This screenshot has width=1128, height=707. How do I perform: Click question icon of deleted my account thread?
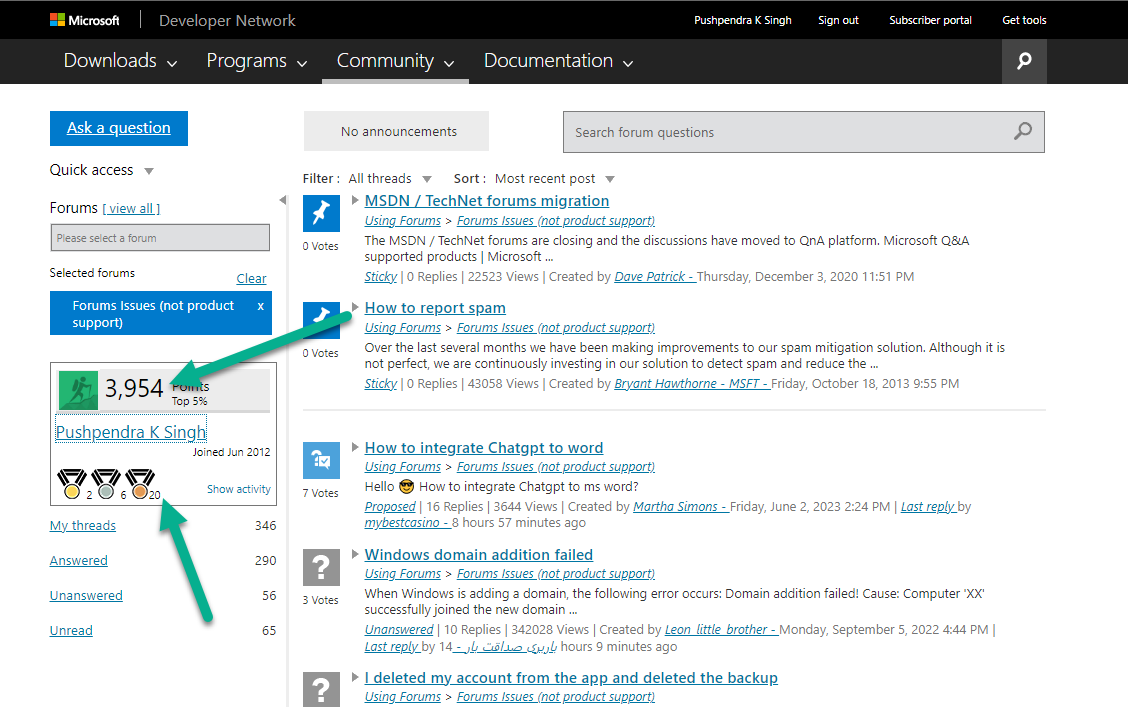tap(321, 689)
